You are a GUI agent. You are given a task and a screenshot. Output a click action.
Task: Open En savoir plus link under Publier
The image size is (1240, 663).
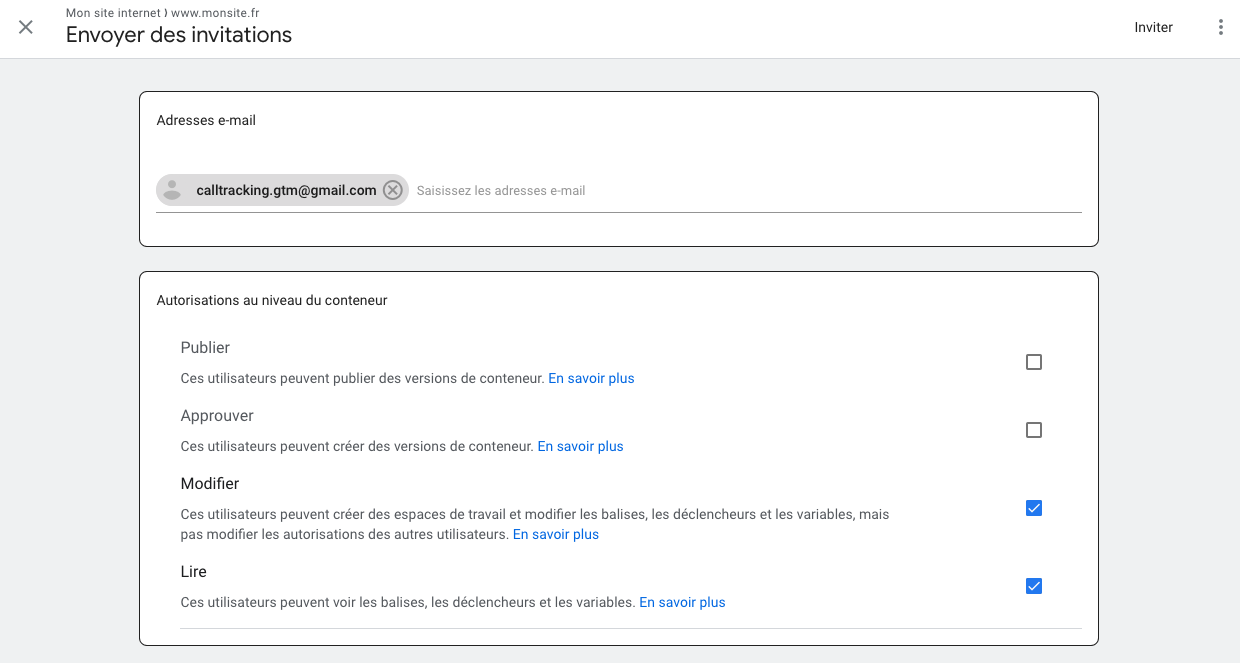(x=591, y=378)
